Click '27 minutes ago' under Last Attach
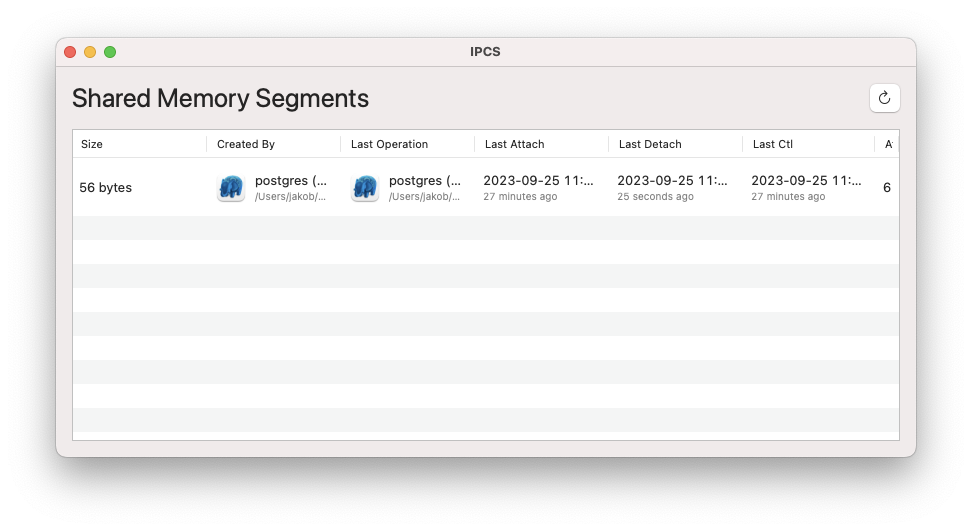 tap(520, 196)
